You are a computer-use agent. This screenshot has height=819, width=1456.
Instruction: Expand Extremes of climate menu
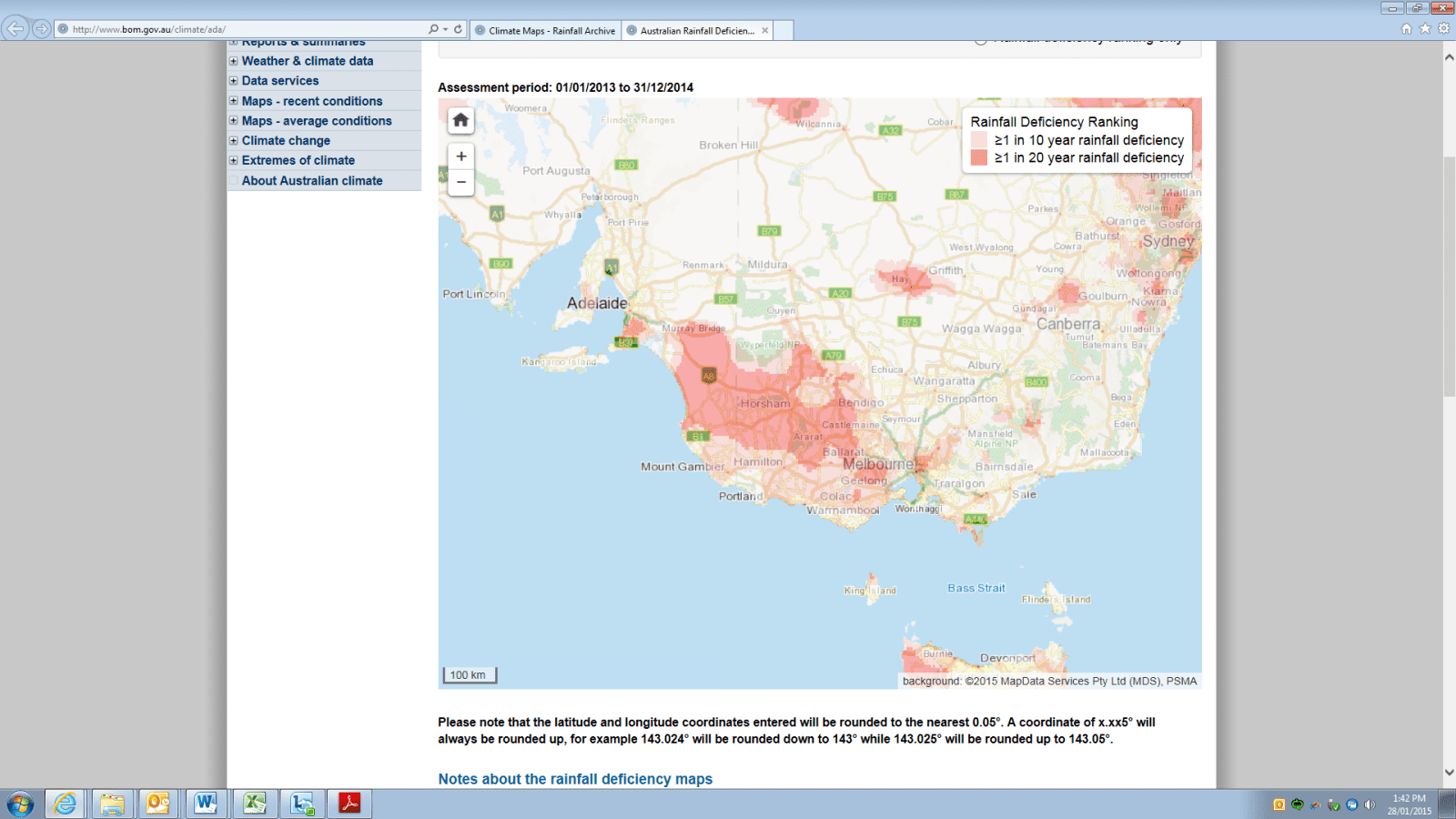[233, 160]
